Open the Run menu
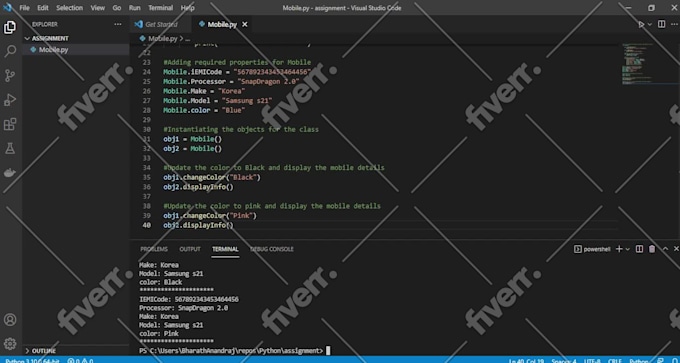The height and width of the screenshot is (363, 680). (134, 8)
